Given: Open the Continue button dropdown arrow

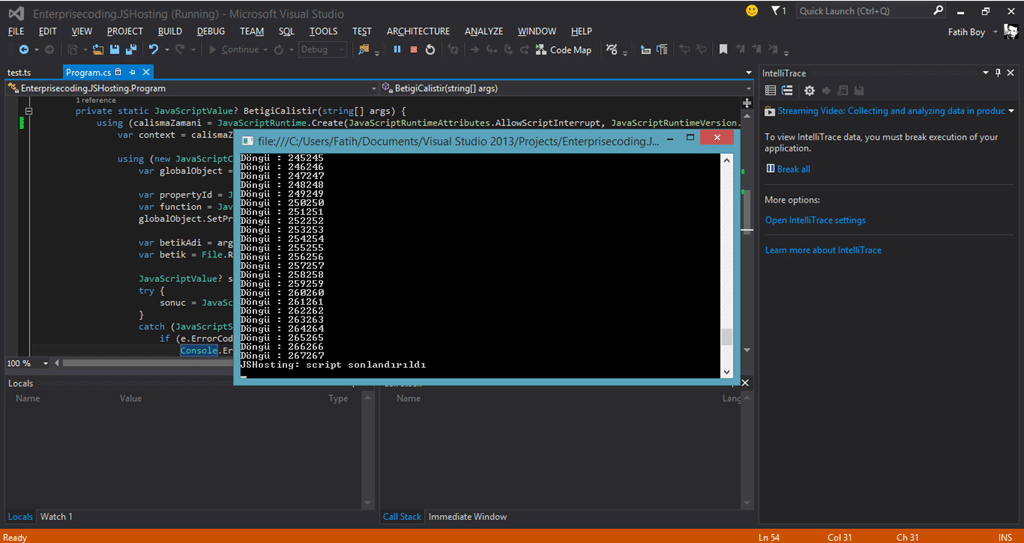Looking at the screenshot, I should tap(266, 50).
